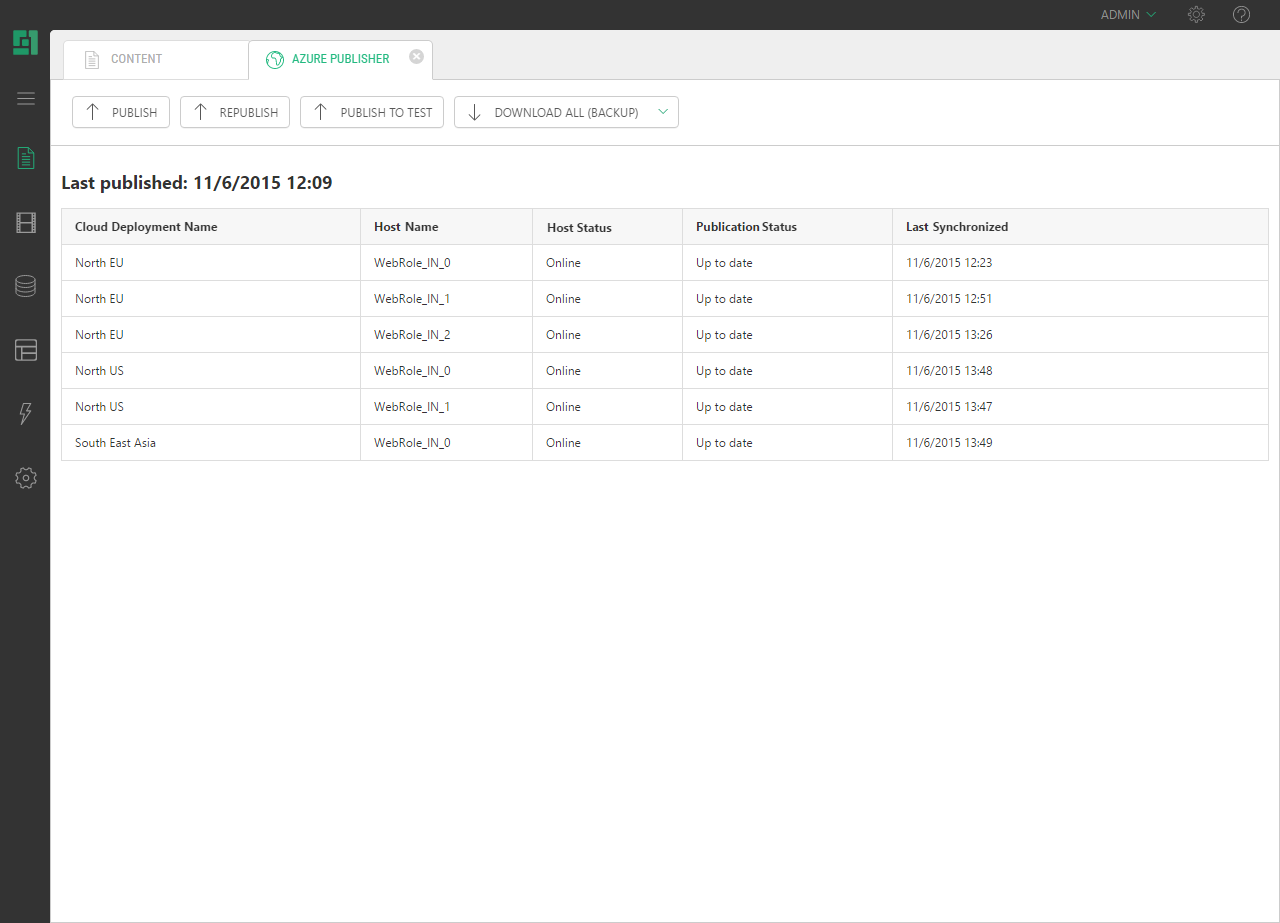Open the sidebar Settings gear icon
The height and width of the screenshot is (923, 1280).
pyautogui.click(x=26, y=478)
